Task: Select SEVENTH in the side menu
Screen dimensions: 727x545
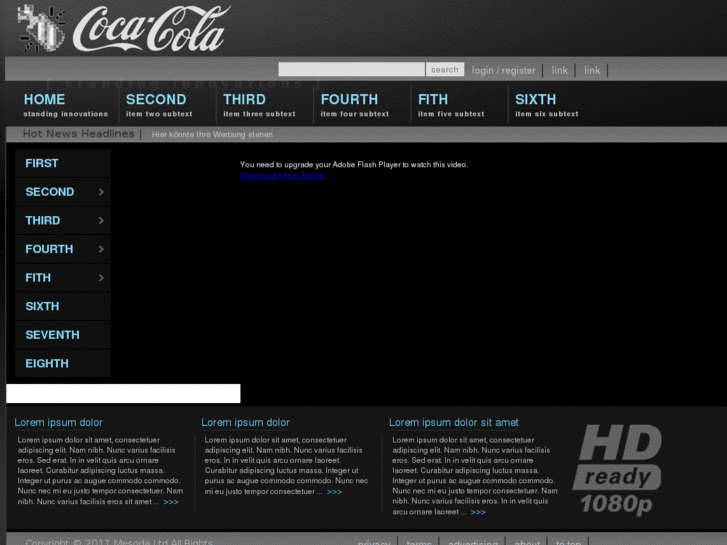Action: click(x=63, y=335)
